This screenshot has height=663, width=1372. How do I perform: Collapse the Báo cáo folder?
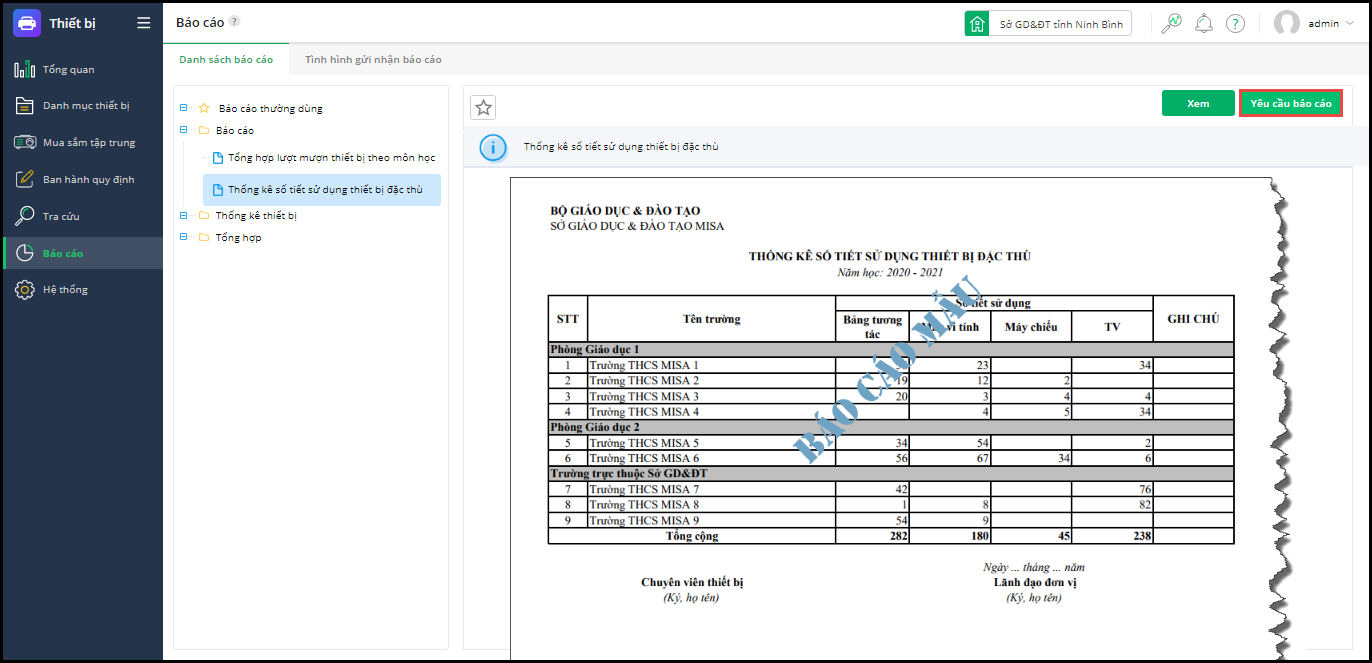184,130
